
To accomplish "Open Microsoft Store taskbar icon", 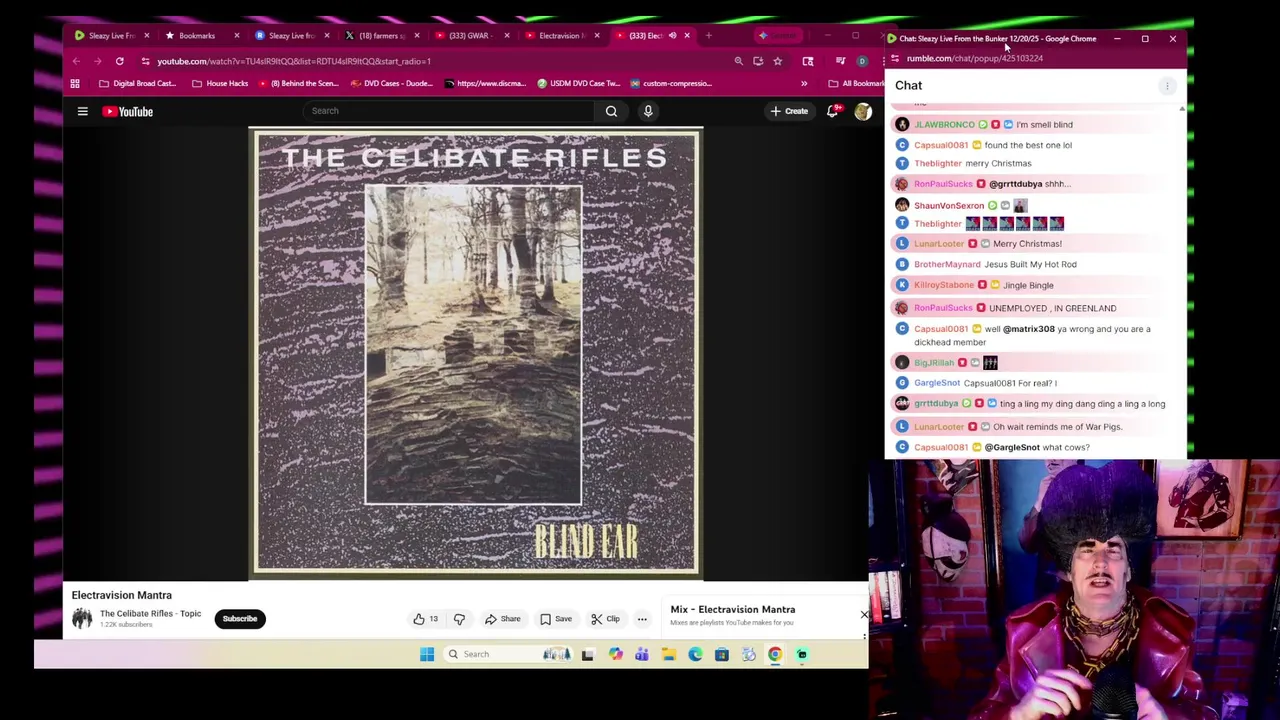I will tap(722, 654).
